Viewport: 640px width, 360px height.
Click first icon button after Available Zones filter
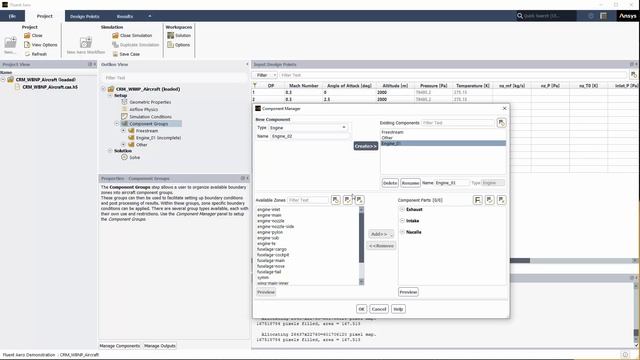pyautogui.click(x=336, y=200)
